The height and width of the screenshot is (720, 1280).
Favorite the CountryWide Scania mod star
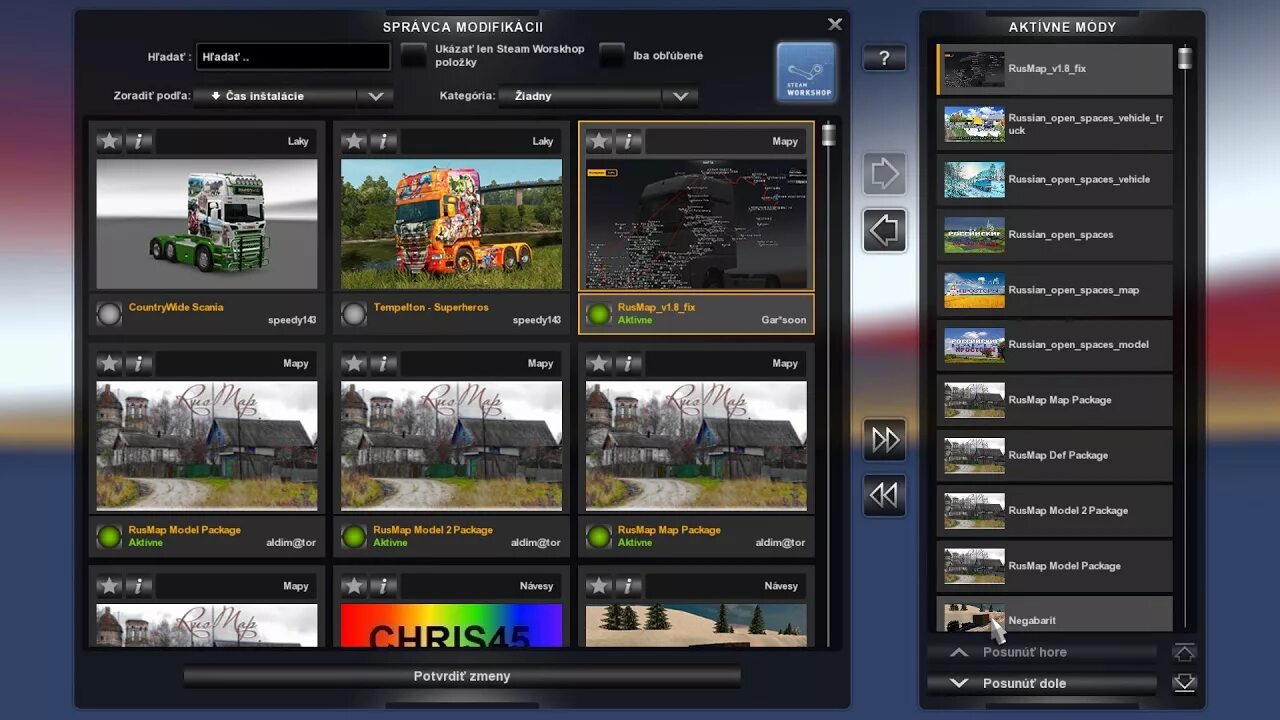pos(110,141)
